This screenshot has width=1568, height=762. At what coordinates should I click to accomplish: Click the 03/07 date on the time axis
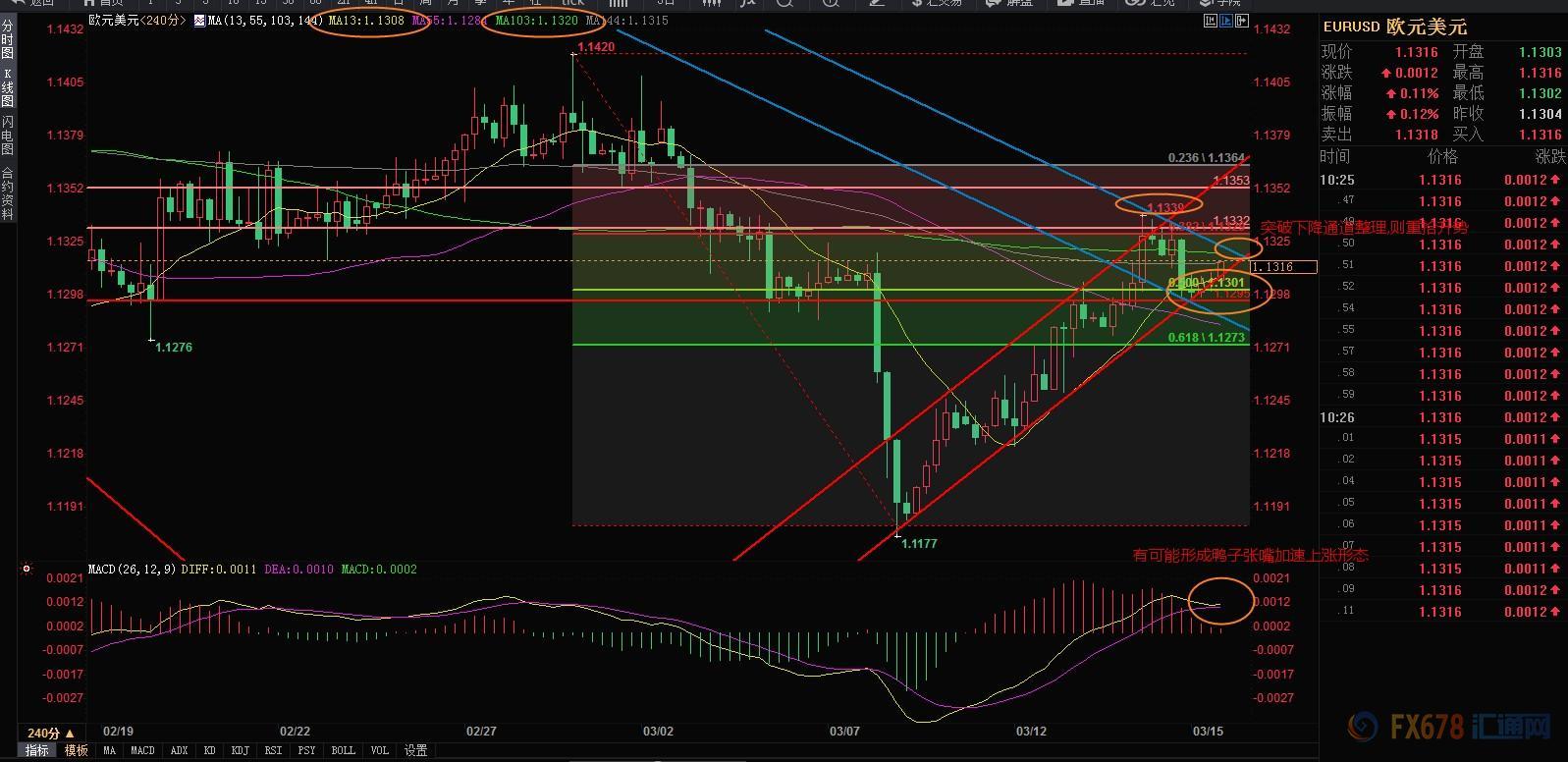coord(844,732)
